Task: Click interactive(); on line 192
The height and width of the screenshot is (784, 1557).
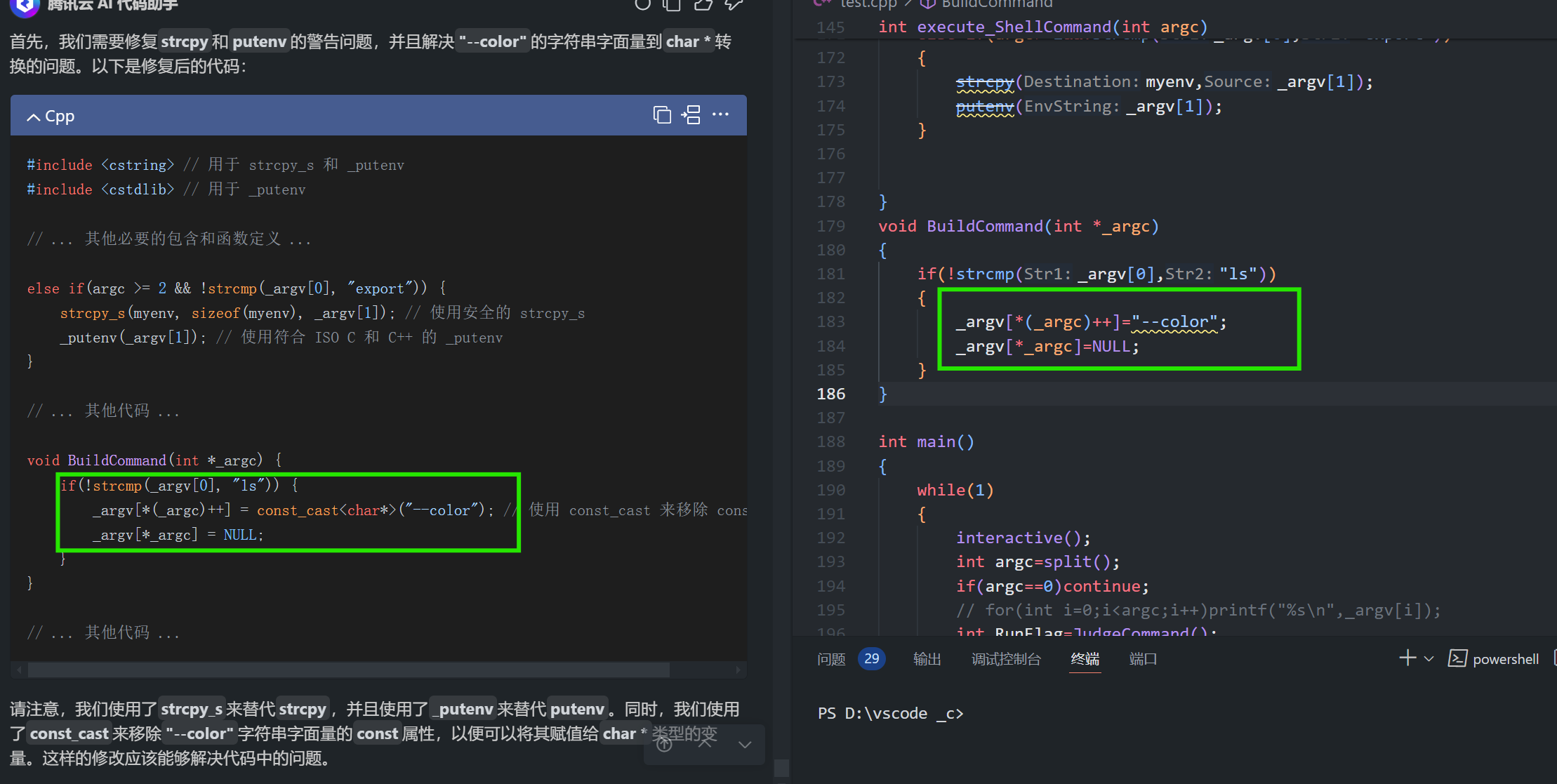Action: coord(1023,538)
